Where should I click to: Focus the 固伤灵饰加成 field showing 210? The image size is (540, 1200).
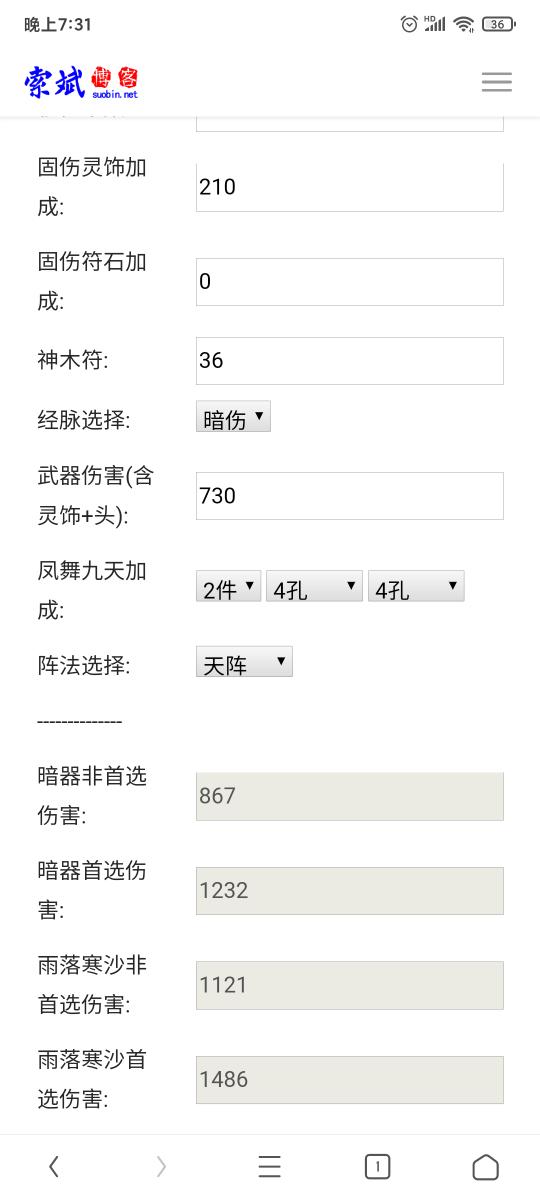350,187
